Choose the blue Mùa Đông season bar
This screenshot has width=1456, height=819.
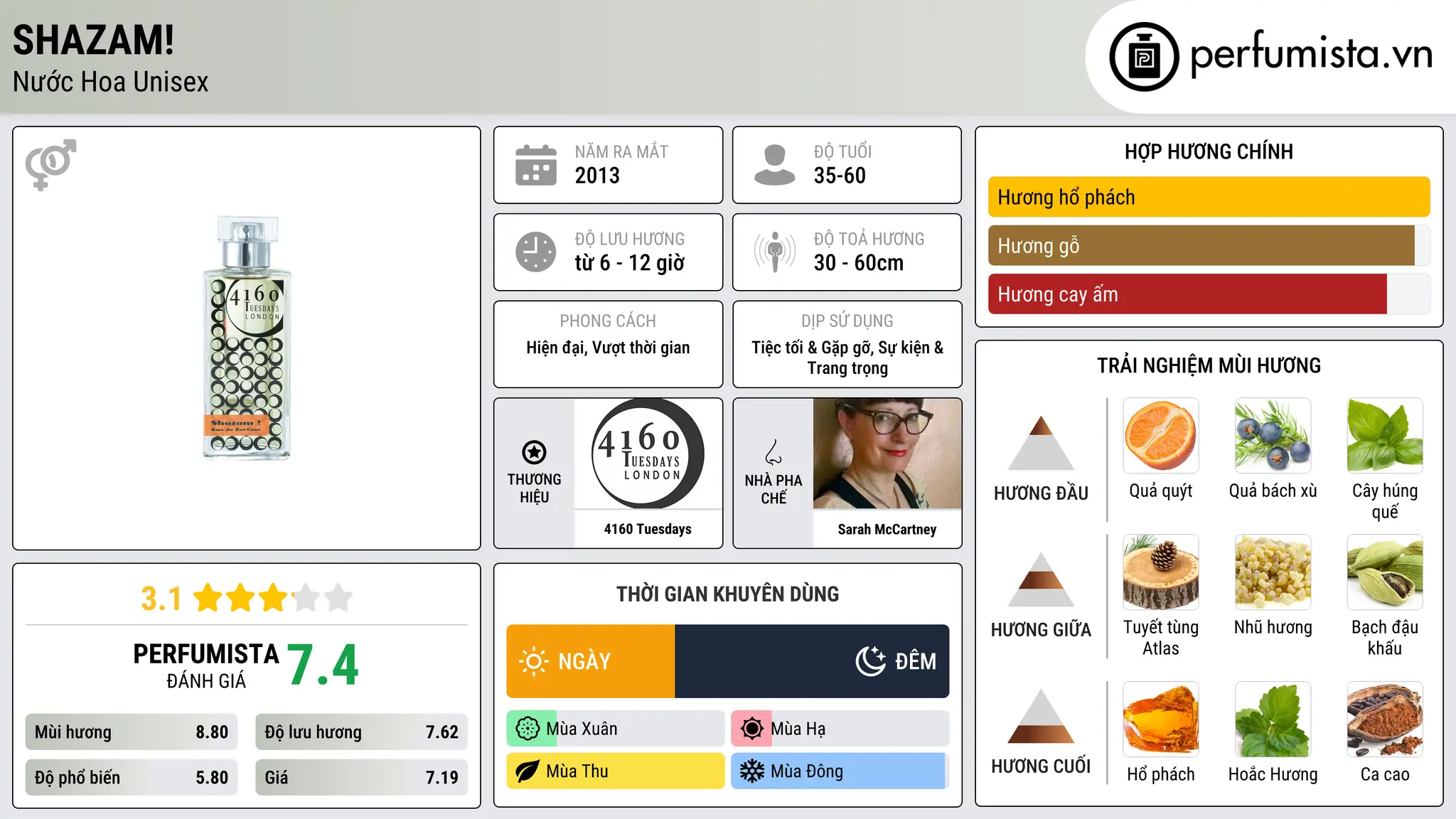pos(840,771)
